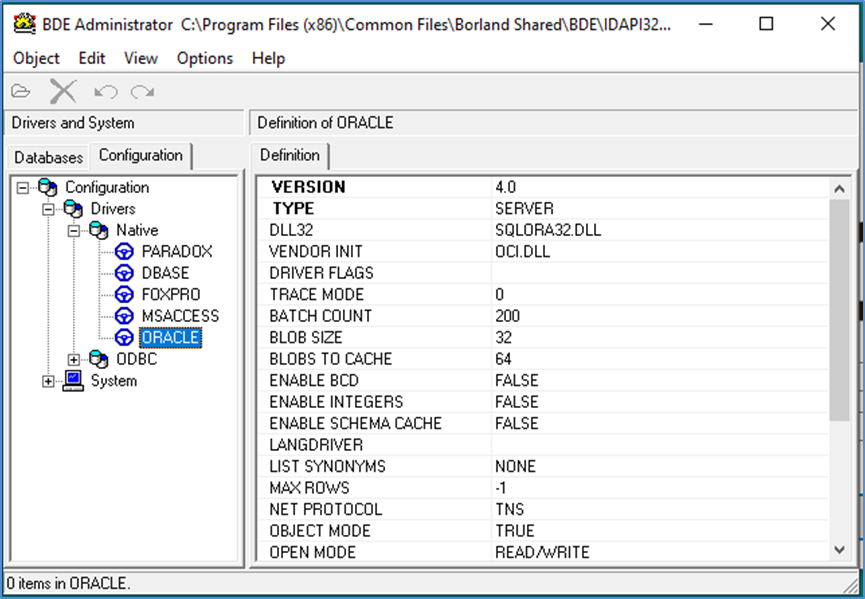Click the ORACLE driver icon
Viewport: 865px width, 599px height.
click(124, 338)
